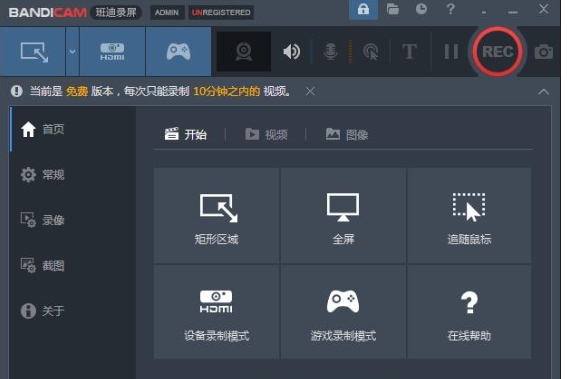This screenshot has width=567, height=379.
Task: Click the 免费 highlighted text in notice
Action: [x=77, y=91]
